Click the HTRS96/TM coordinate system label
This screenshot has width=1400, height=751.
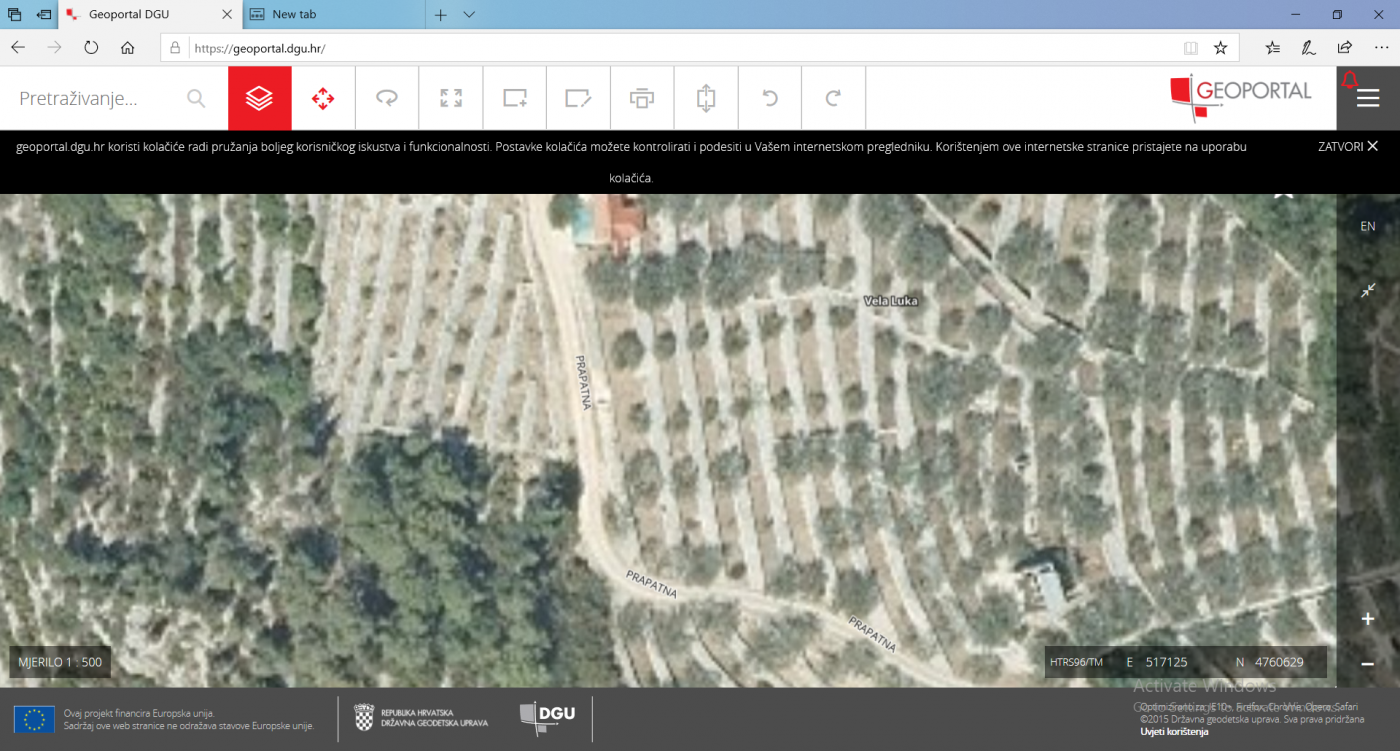point(1076,662)
